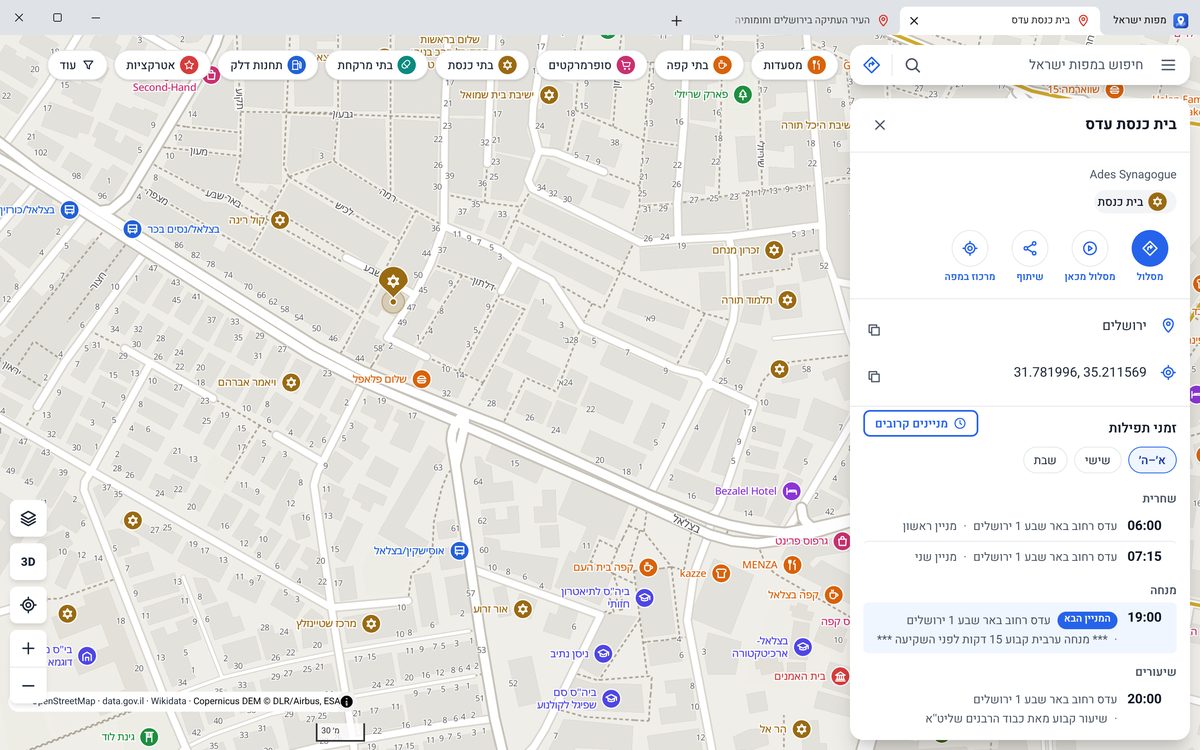Click the locate-me target button
The height and width of the screenshot is (750, 1200).
click(x=28, y=605)
